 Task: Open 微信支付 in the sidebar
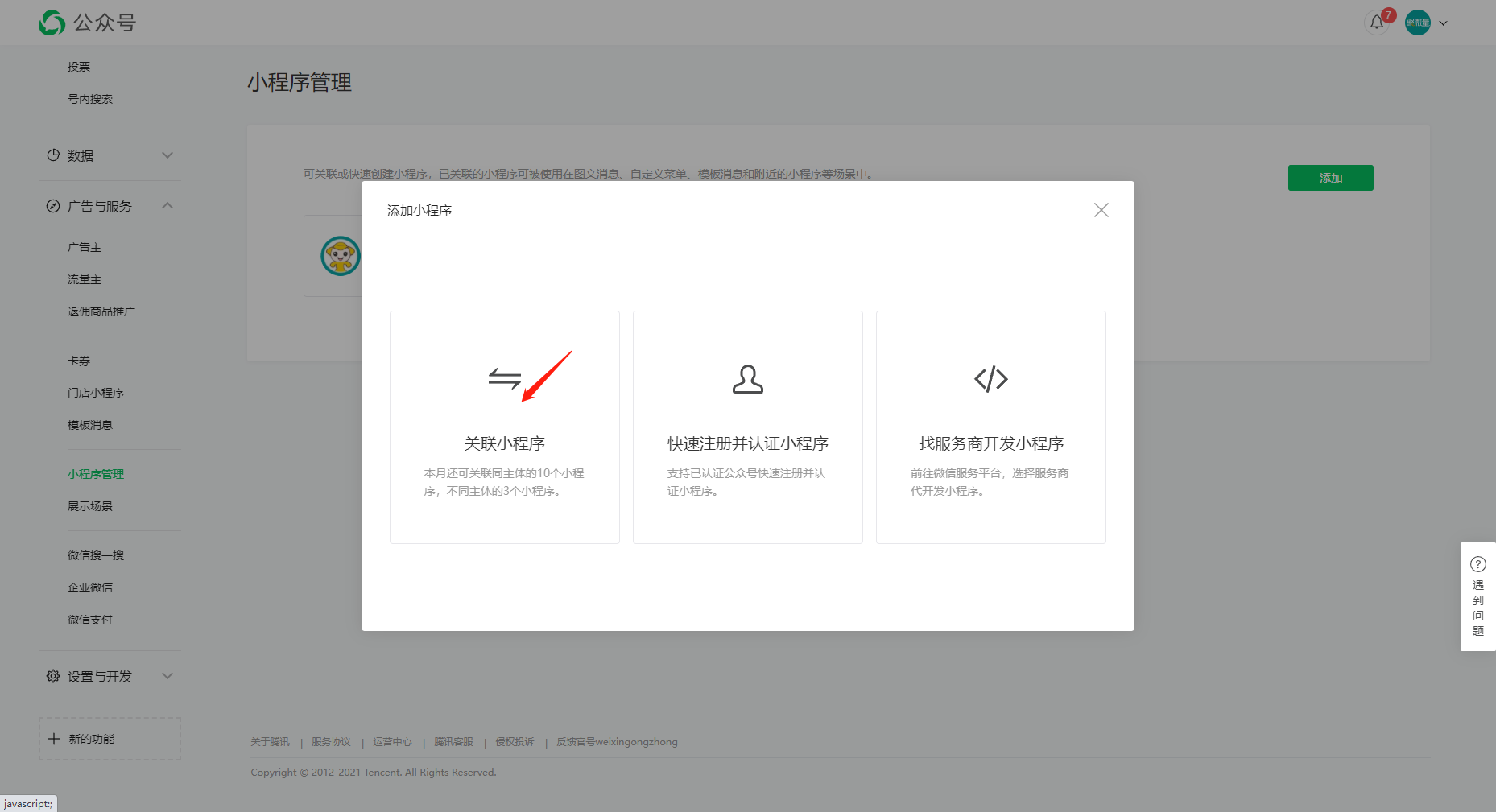(x=90, y=620)
